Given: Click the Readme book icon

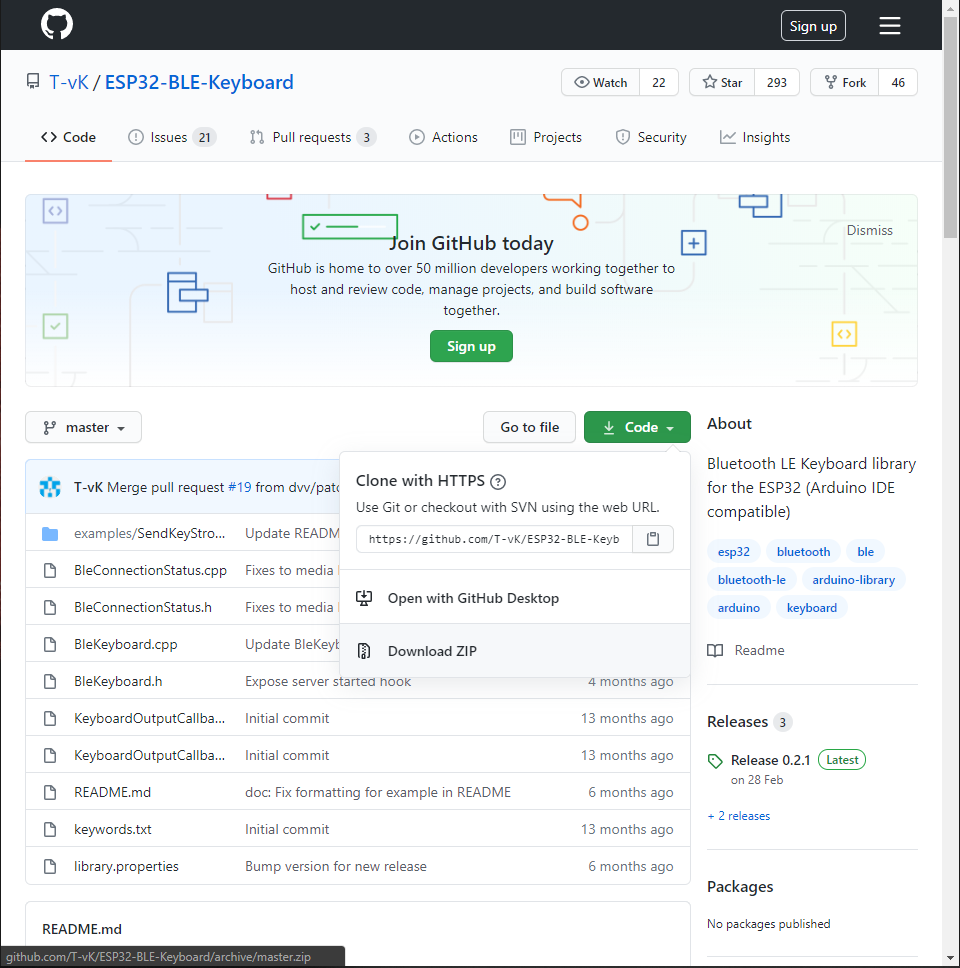Looking at the screenshot, I should [x=715, y=651].
